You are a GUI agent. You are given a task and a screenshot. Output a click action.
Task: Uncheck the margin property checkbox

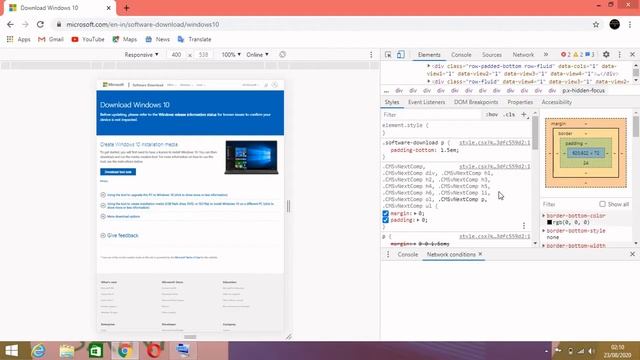[385, 213]
